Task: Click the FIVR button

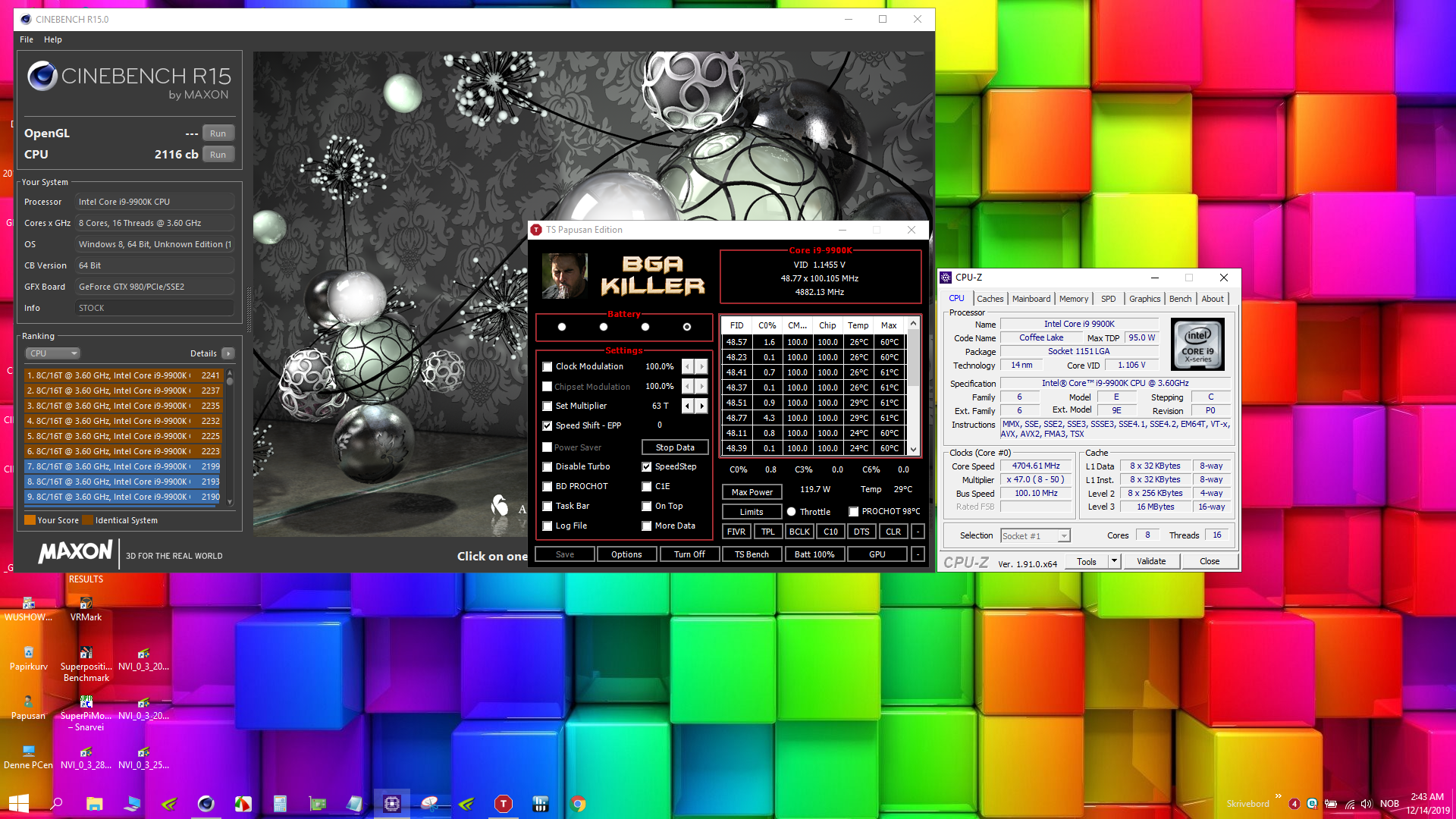Action: click(736, 532)
